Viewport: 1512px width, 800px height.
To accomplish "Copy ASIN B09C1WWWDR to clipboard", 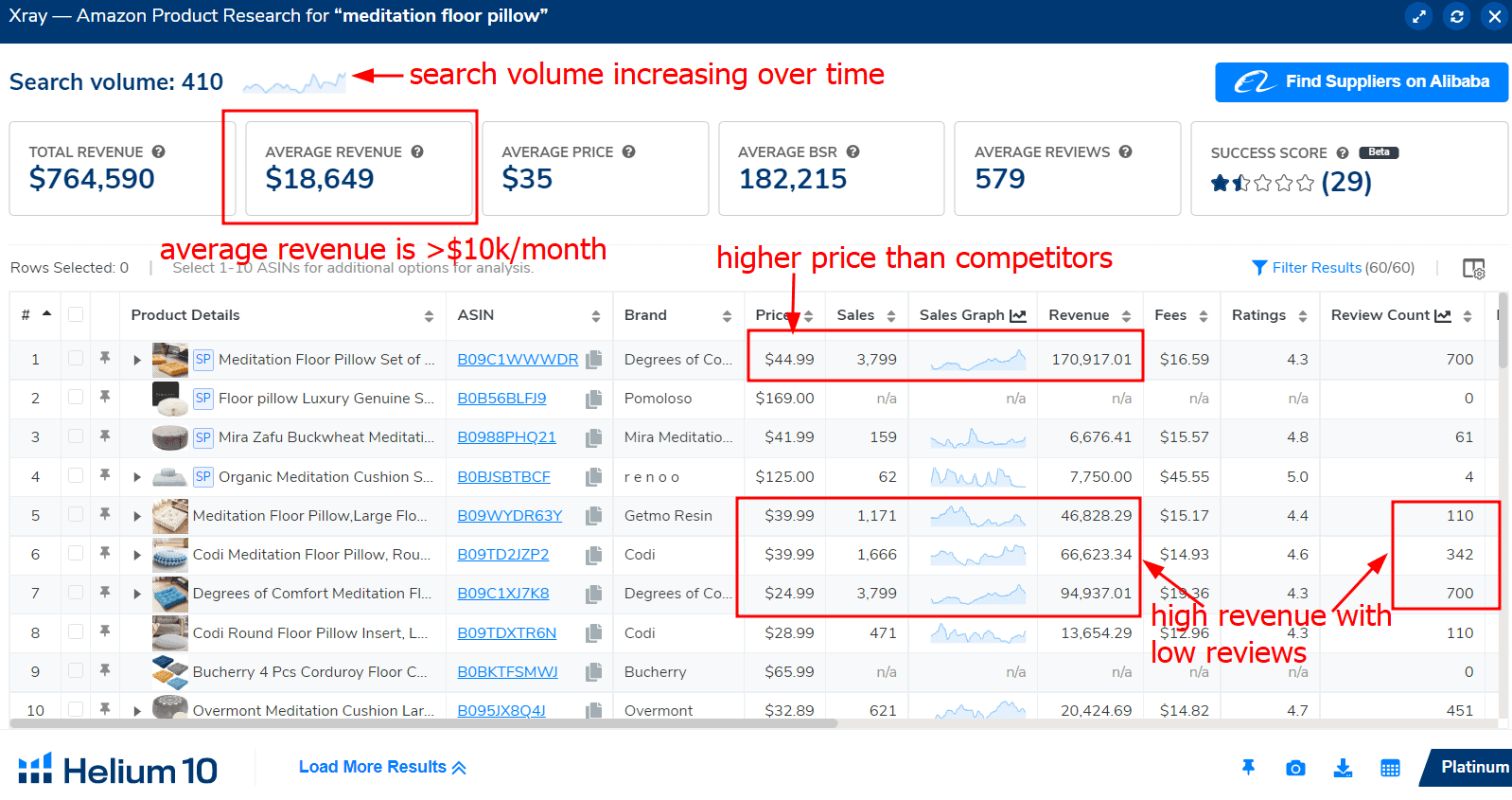I will [594, 360].
